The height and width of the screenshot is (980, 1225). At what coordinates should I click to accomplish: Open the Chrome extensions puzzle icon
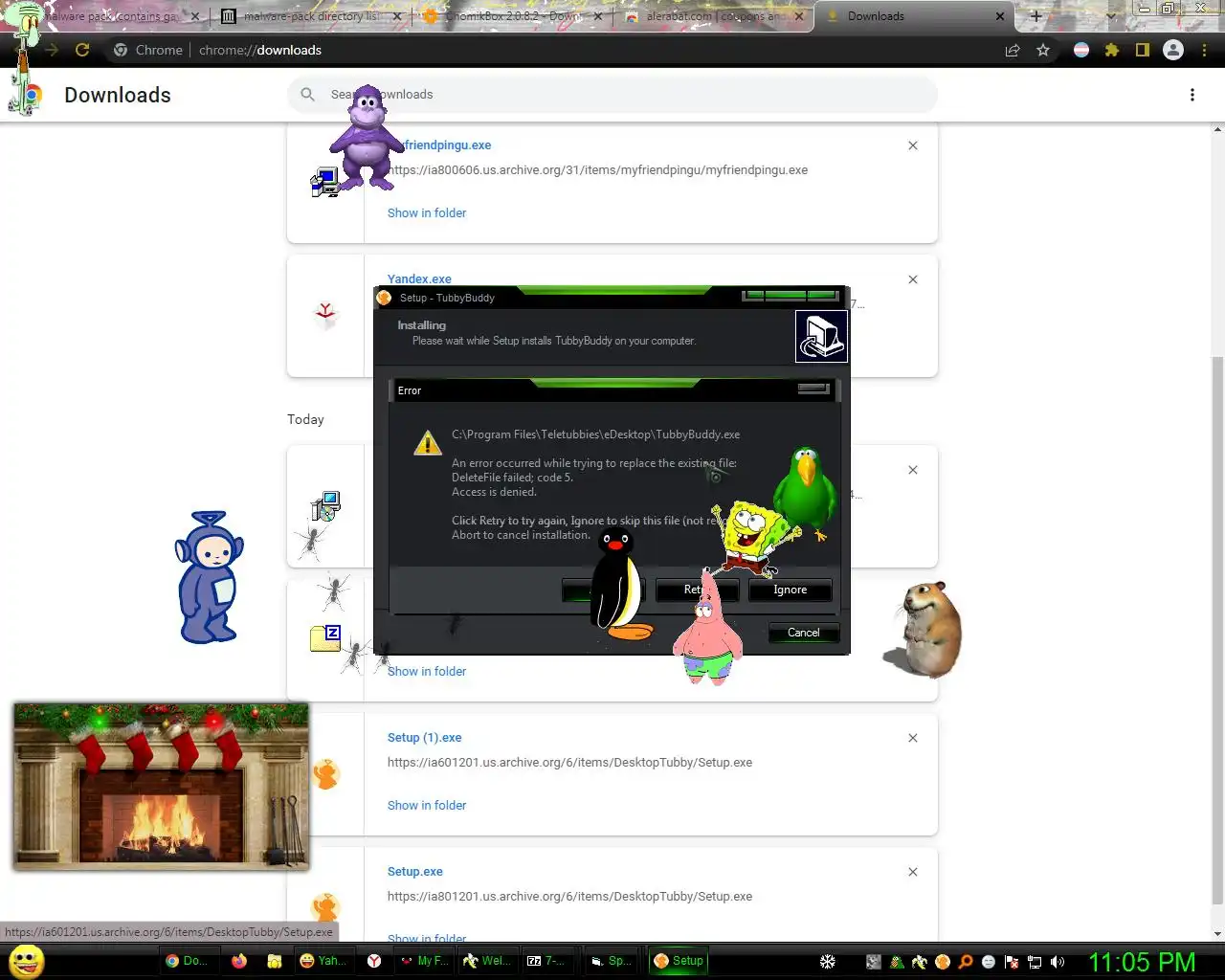point(1112,50)
